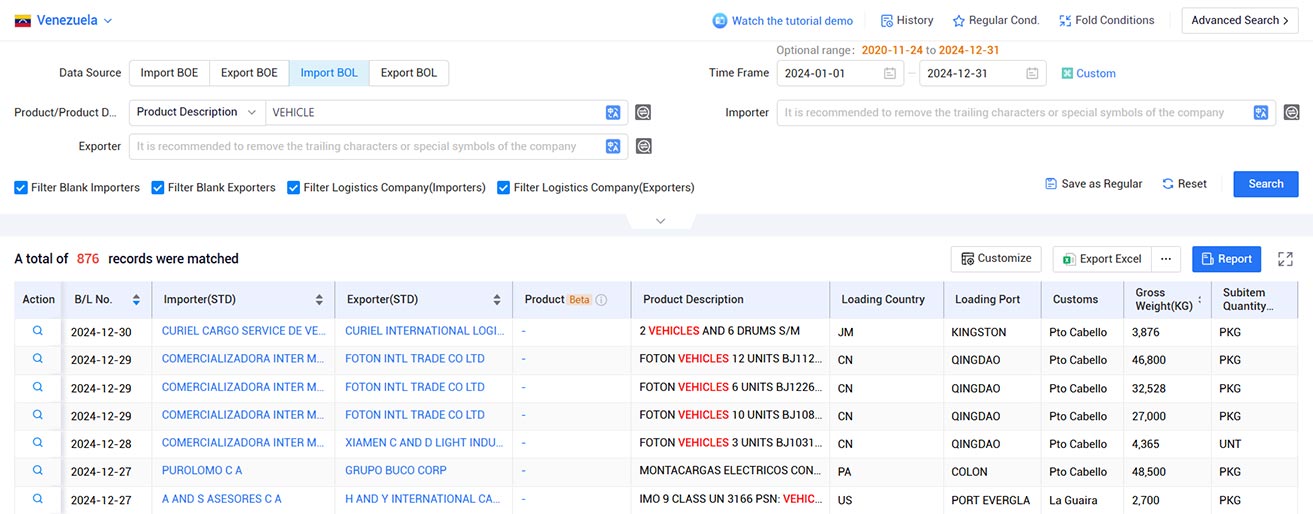
Task: Click the Beta badge in the Product column header
Action: click(580, 300)
